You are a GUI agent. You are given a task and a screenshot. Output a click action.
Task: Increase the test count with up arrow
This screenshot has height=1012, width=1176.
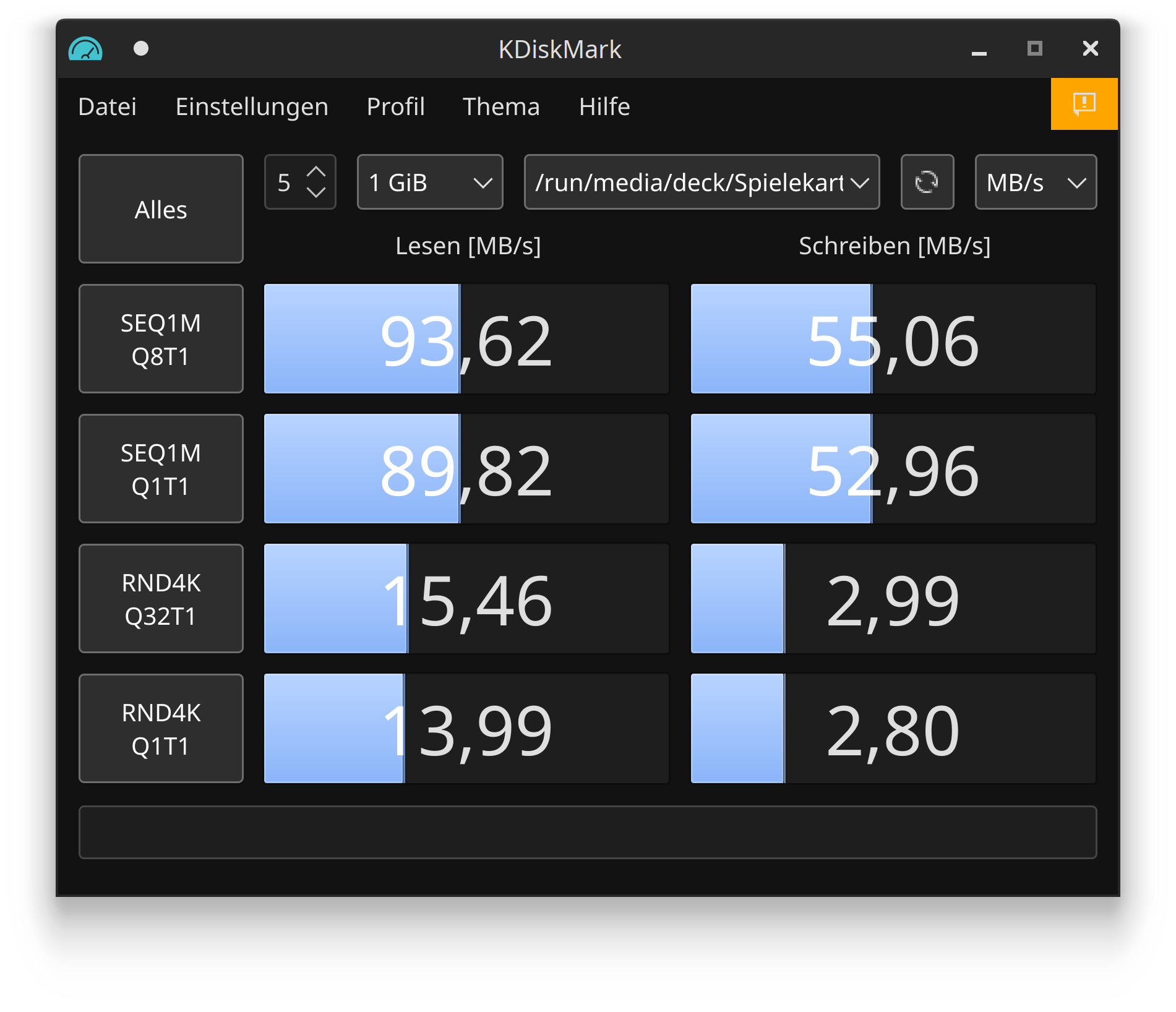316,172
